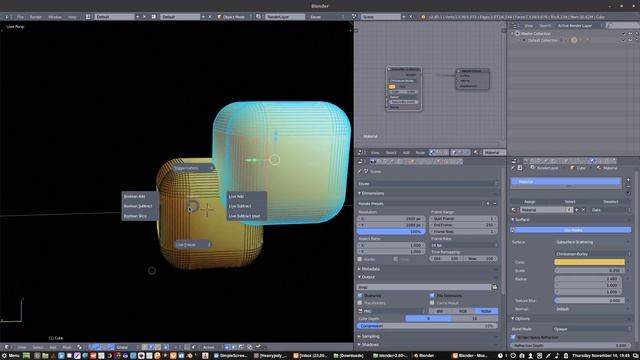Adjust the resolution percentage slider
The height and width of the screenshot is (360, 640).
[x=391, y=231]
